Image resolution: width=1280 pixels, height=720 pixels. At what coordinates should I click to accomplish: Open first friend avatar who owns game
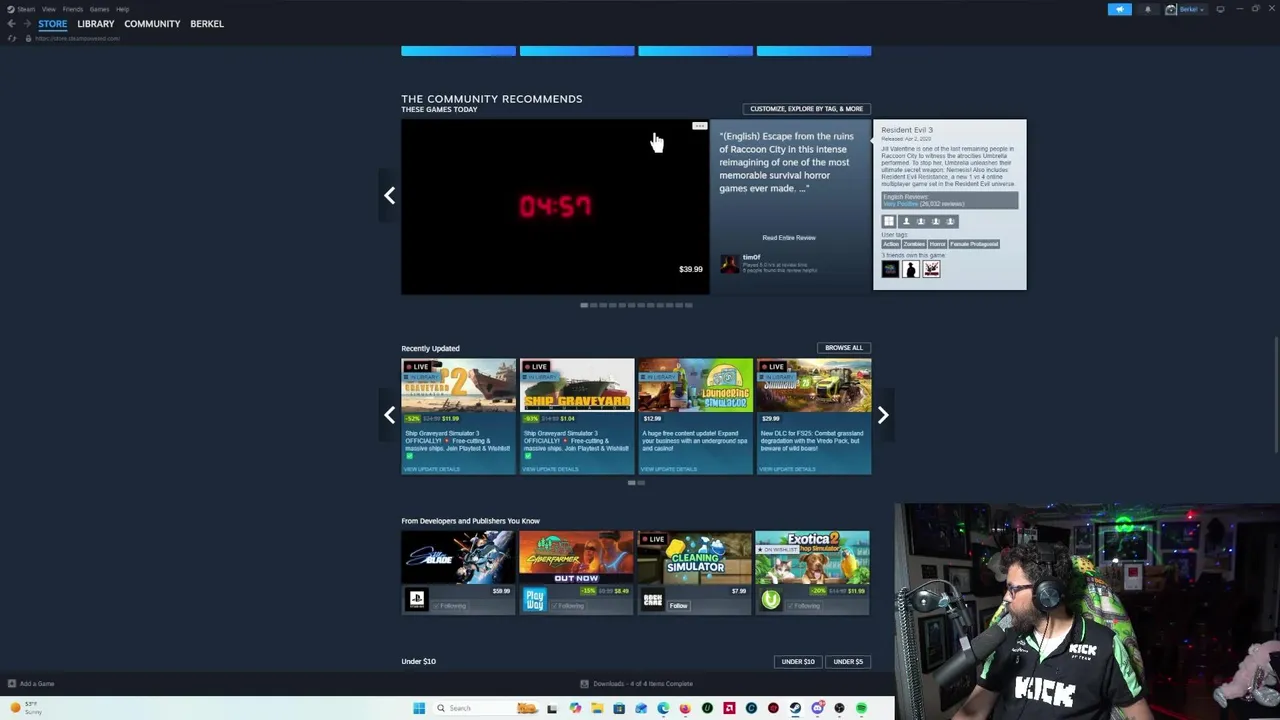pyautogui.click(x=890, y=269)
